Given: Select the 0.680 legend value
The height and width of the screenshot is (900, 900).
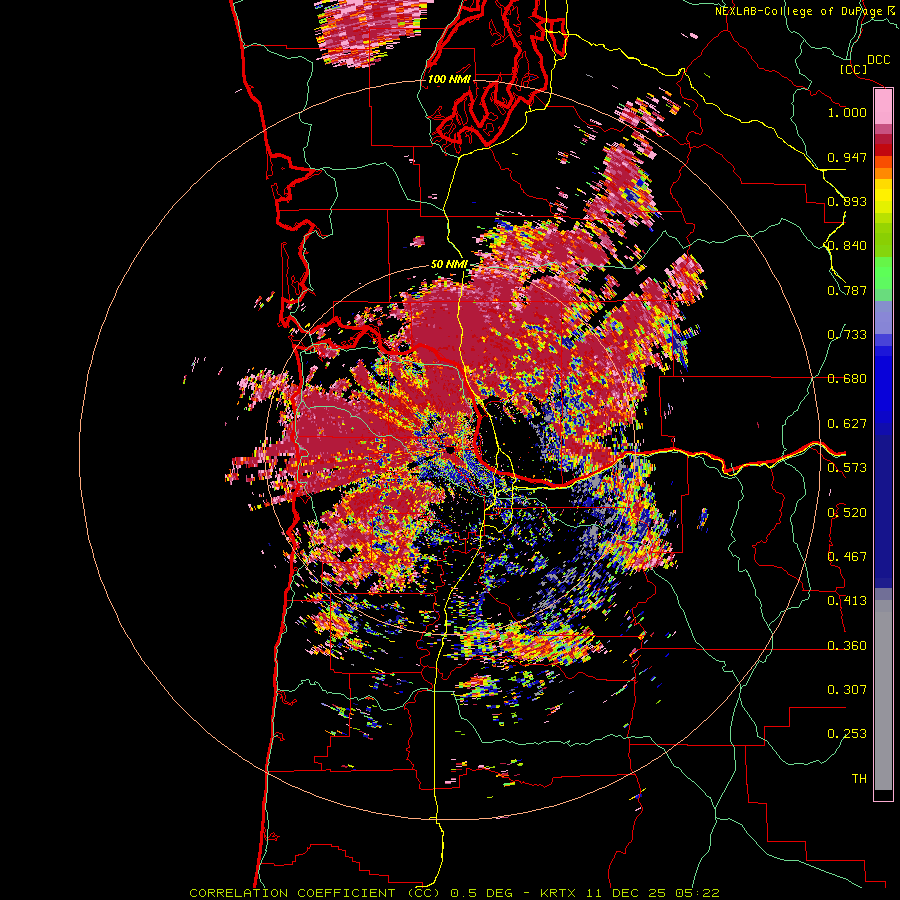Looking at the screenshot, I should (x=847, y=379).
